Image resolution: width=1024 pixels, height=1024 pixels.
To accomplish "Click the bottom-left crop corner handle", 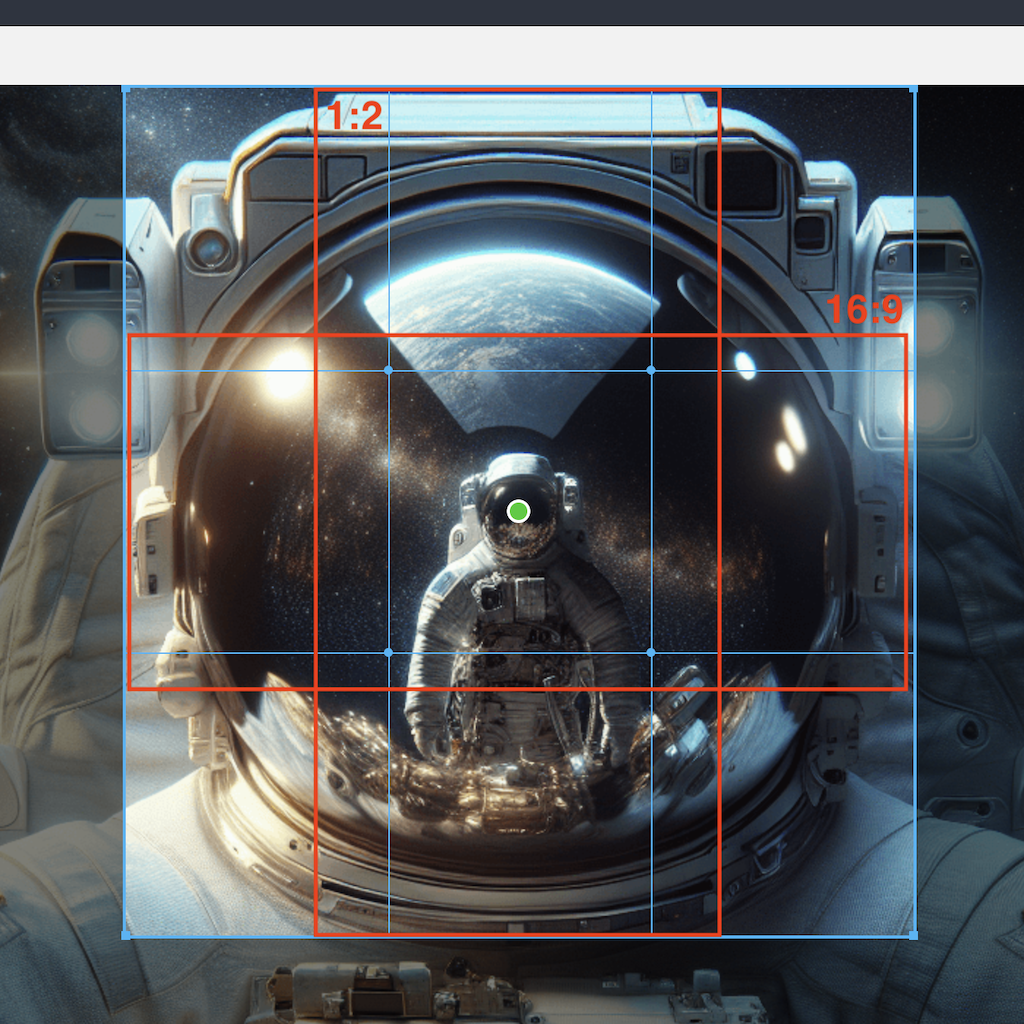I will 125,936.
